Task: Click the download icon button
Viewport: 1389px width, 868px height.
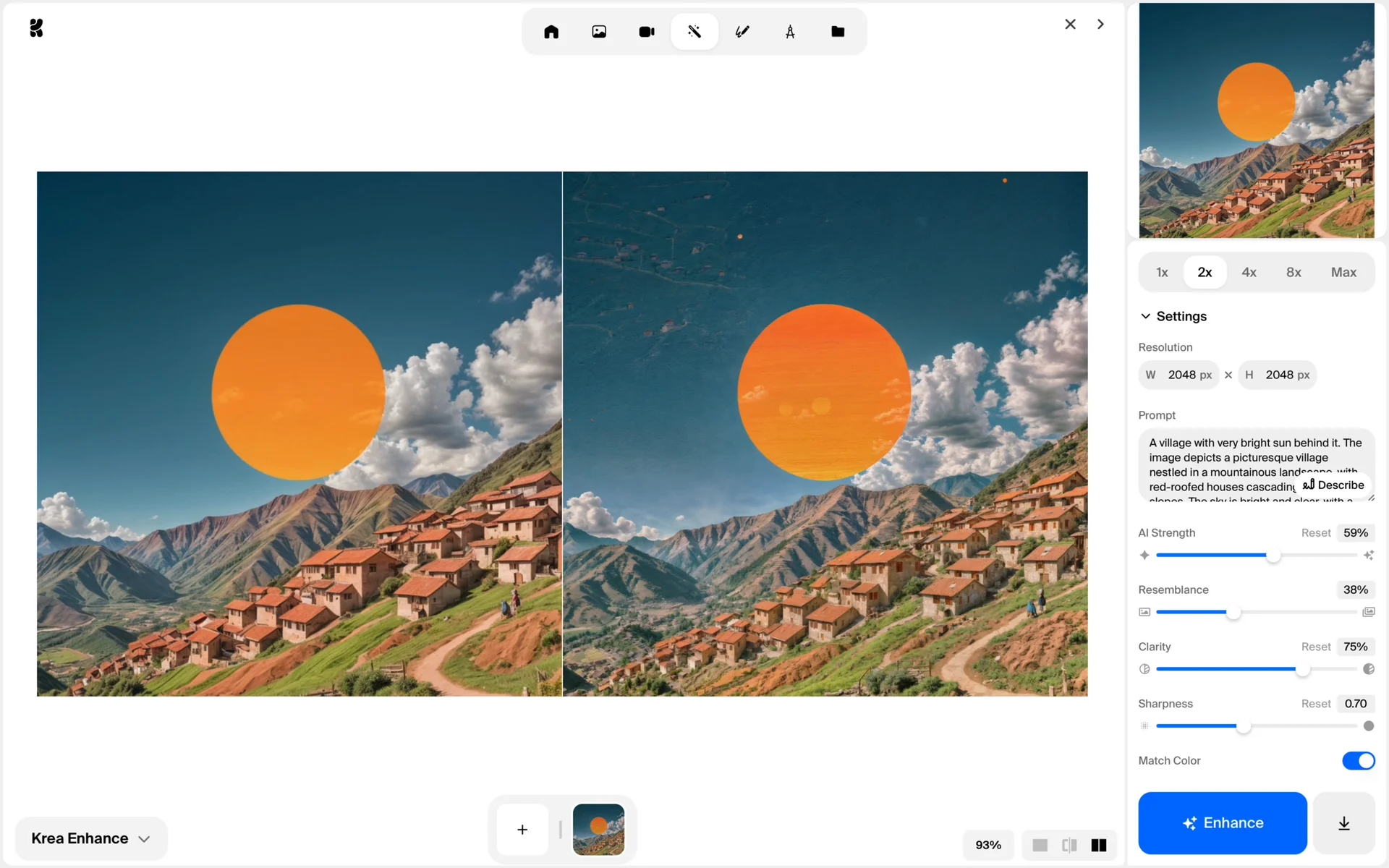Action: [x=1343, y=823]
